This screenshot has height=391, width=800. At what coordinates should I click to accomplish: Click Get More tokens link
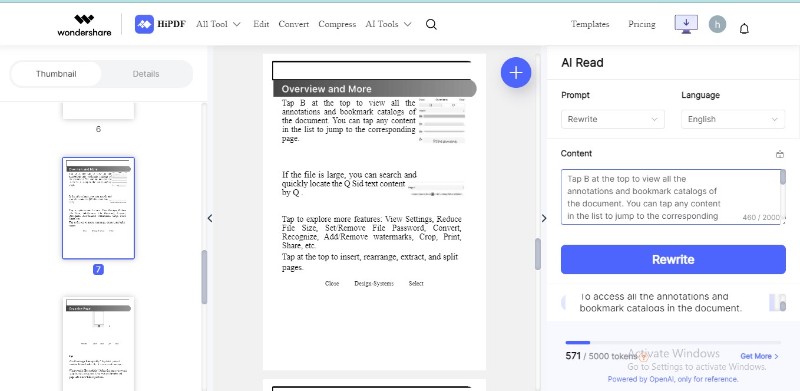[759, 356]
